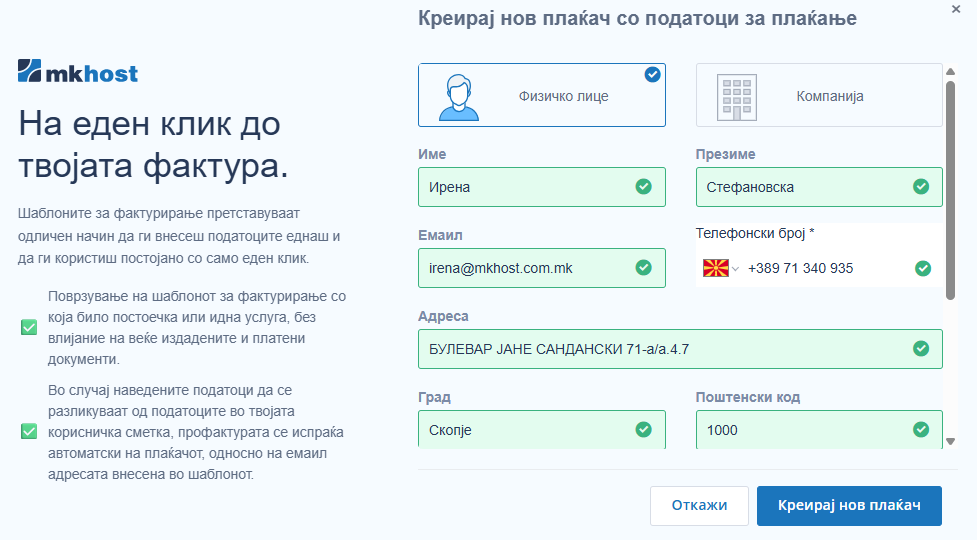
Task: Click the green checkmark in Адреса field
Action: click(x=921, y=349)
